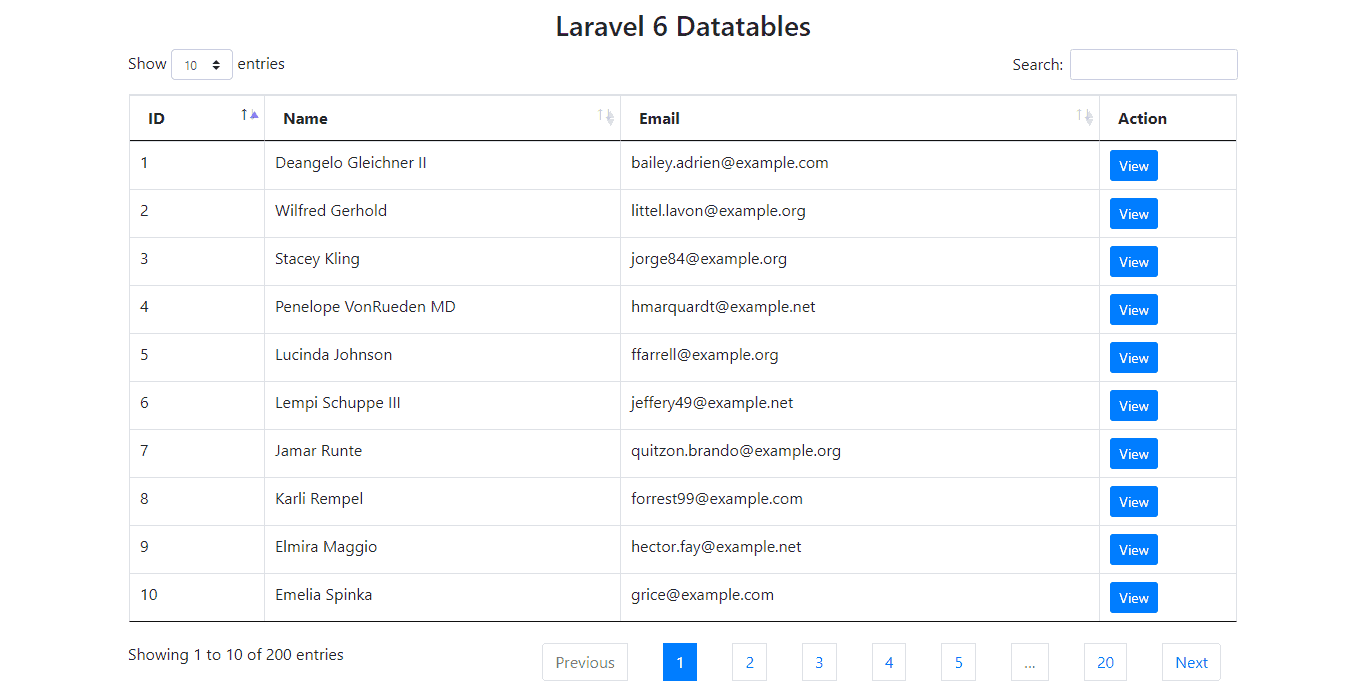Select email bailey.adrien@example.com
1366x692 pixels.
click(729, 162)
